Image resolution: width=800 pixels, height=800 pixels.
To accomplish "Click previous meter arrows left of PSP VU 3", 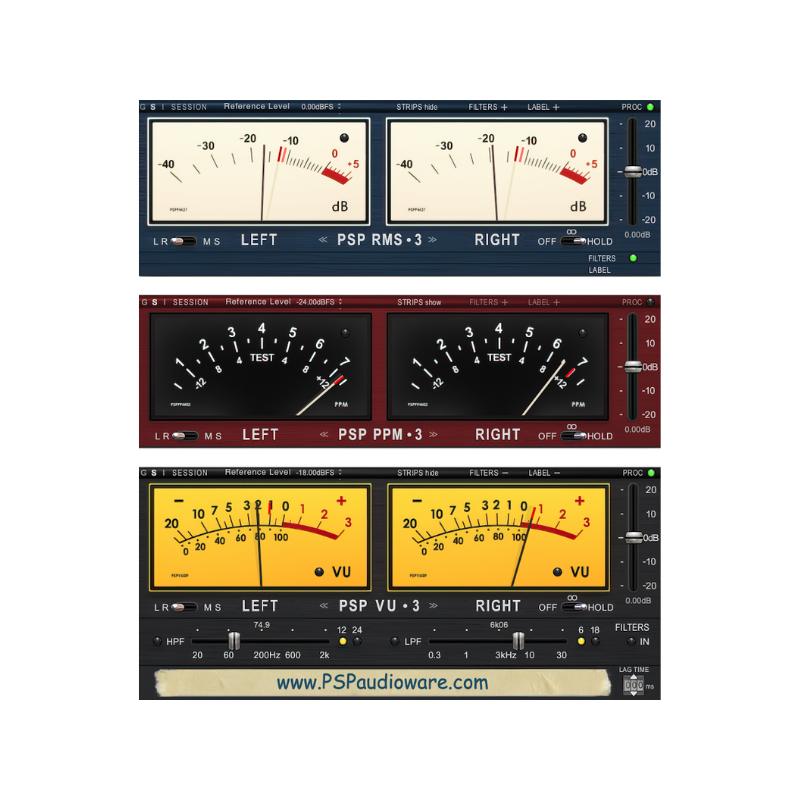I will tap(324, 606).
